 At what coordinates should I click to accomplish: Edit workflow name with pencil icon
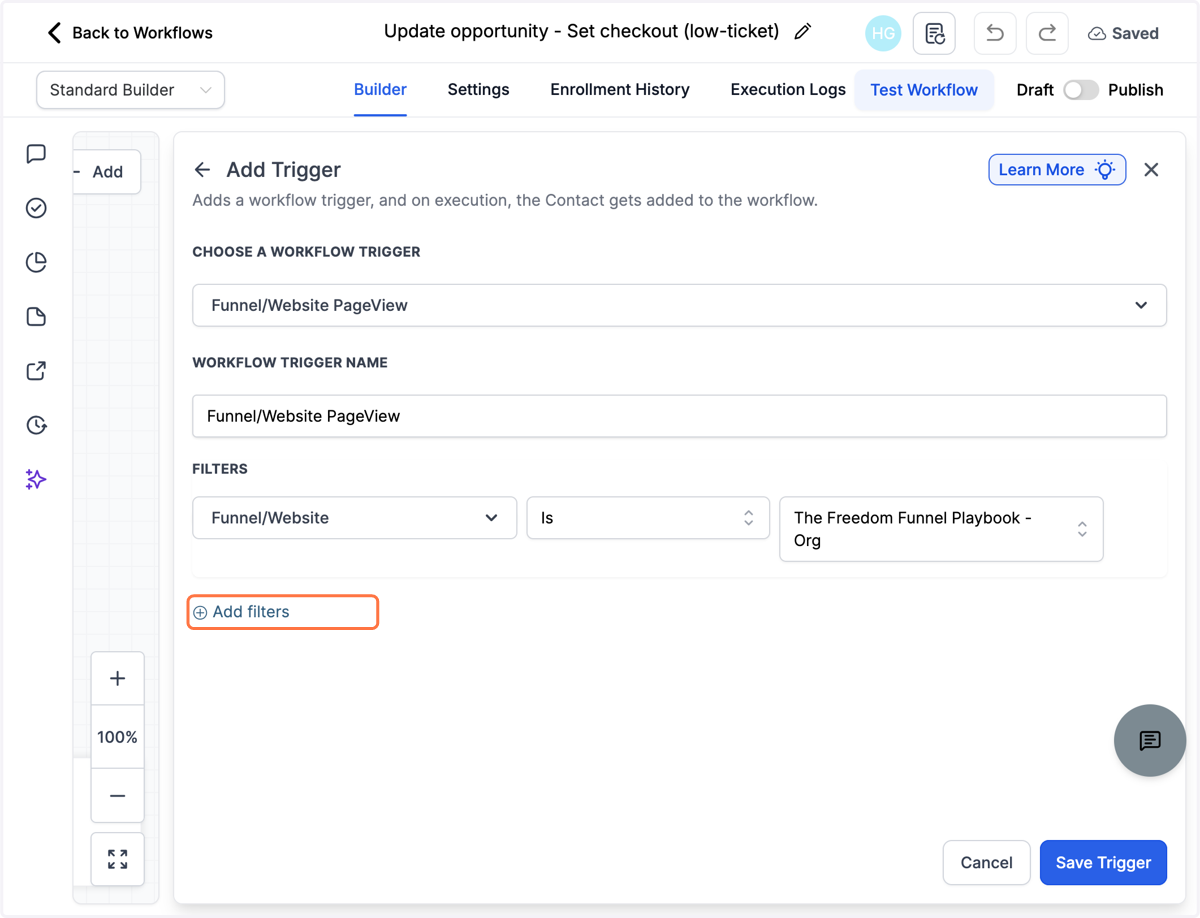(802, 32)
